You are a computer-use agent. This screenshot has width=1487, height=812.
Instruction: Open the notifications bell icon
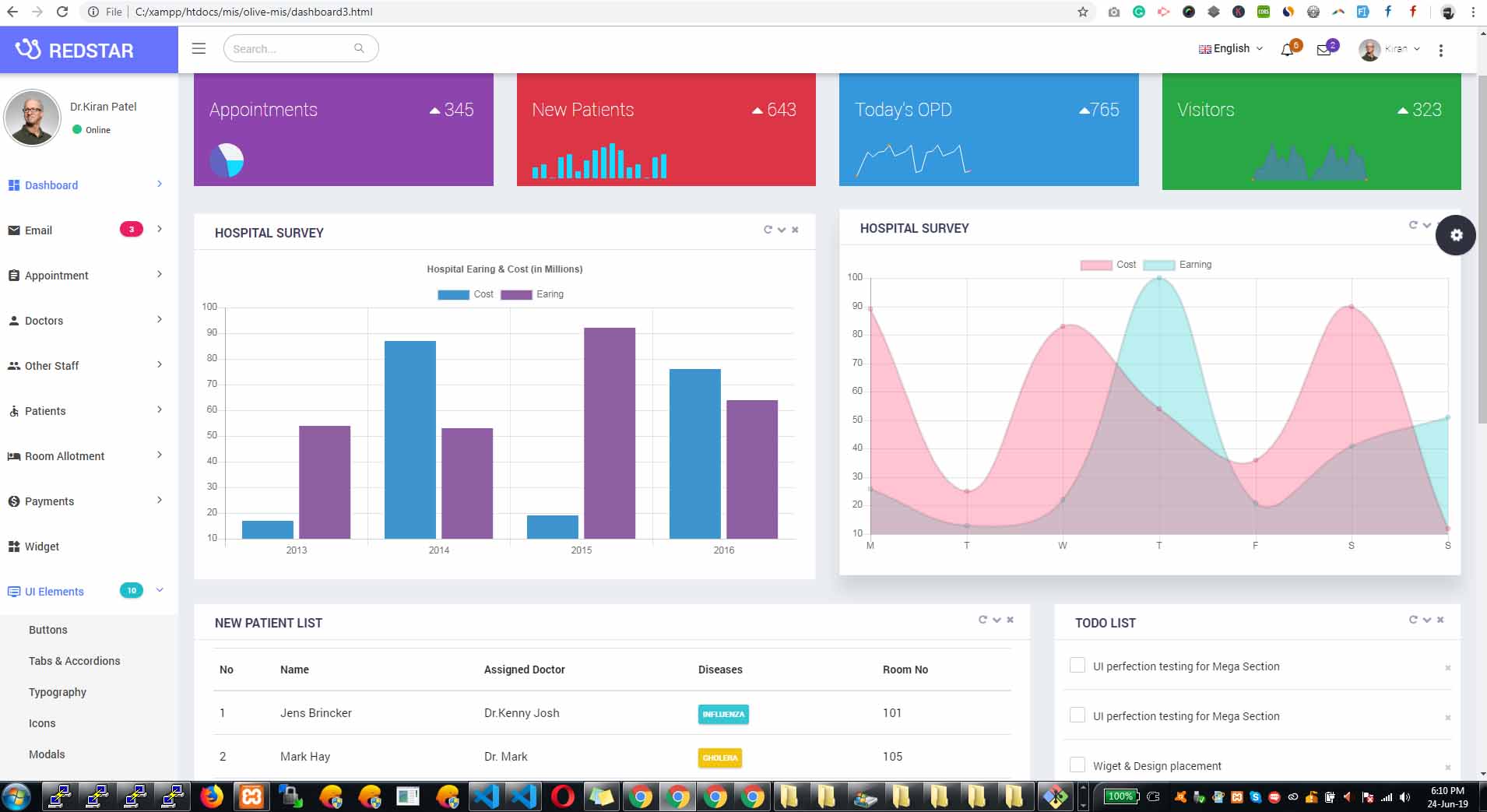(1287, 50)
